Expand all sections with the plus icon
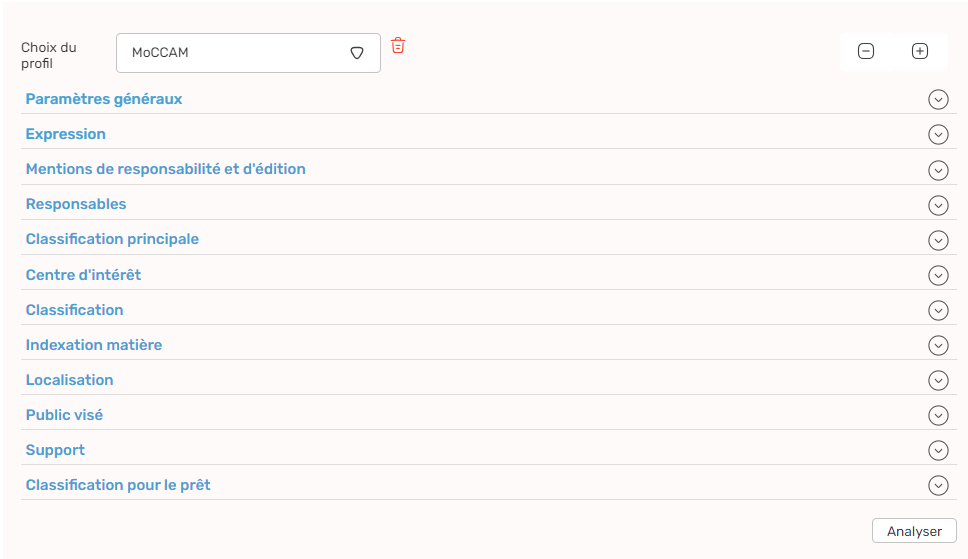Viewport: 968px width, 559px height. [x=919, y=51]
